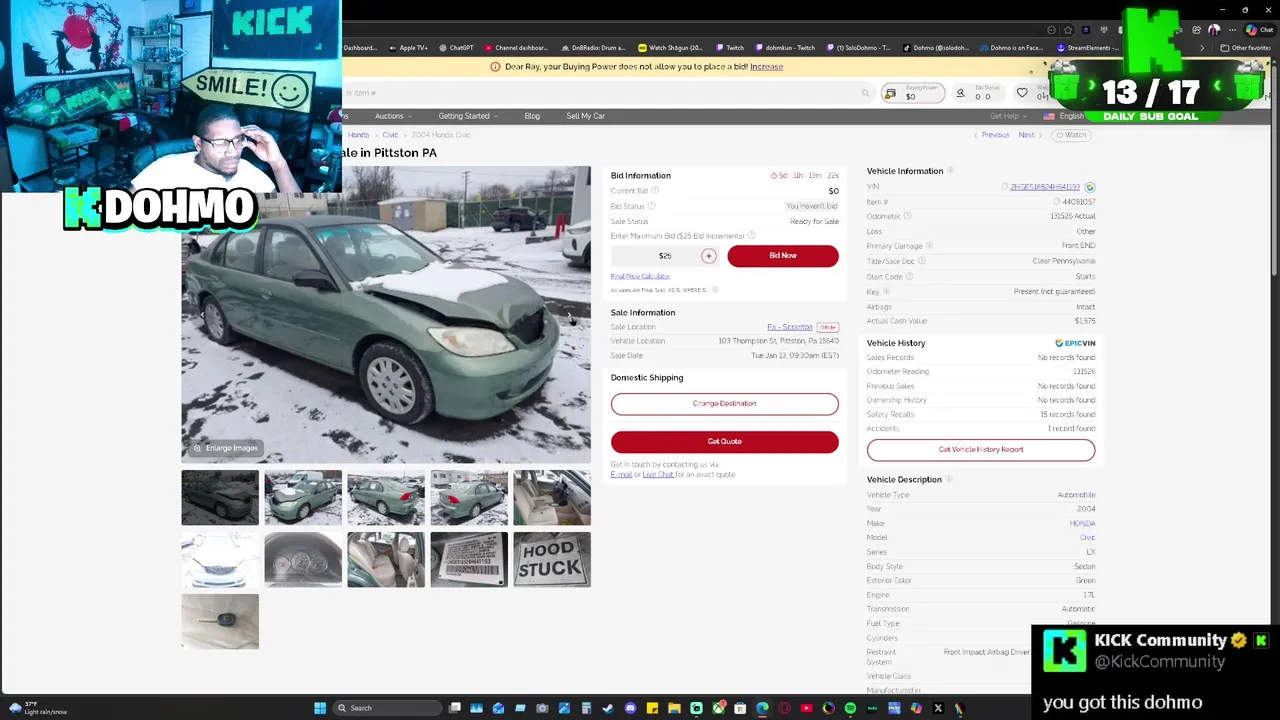Open the Final Price Calculator link
This screenshot has width=1280, height=720.
click(640, 276)
